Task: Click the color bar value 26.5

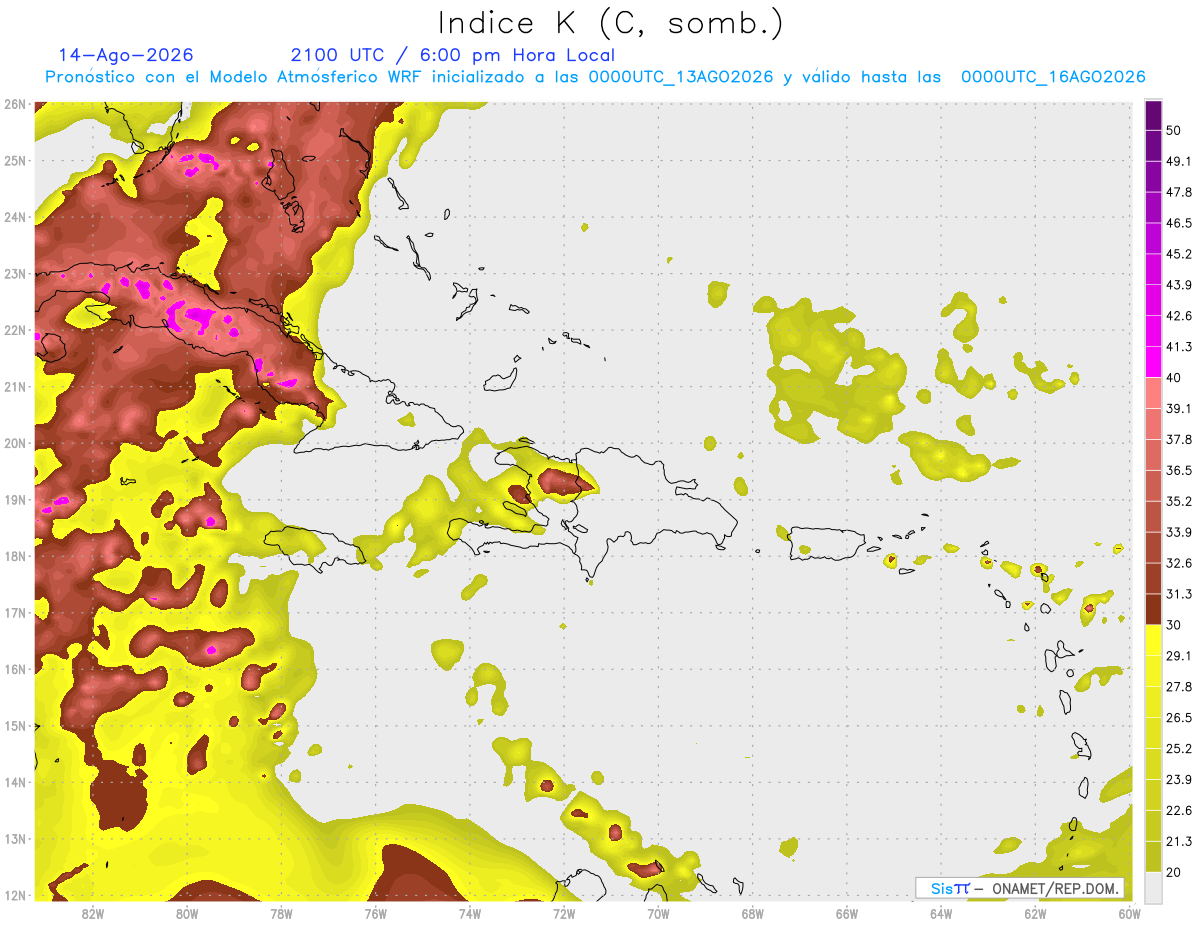Action: pyautogui.click(x=1179, y=718)
